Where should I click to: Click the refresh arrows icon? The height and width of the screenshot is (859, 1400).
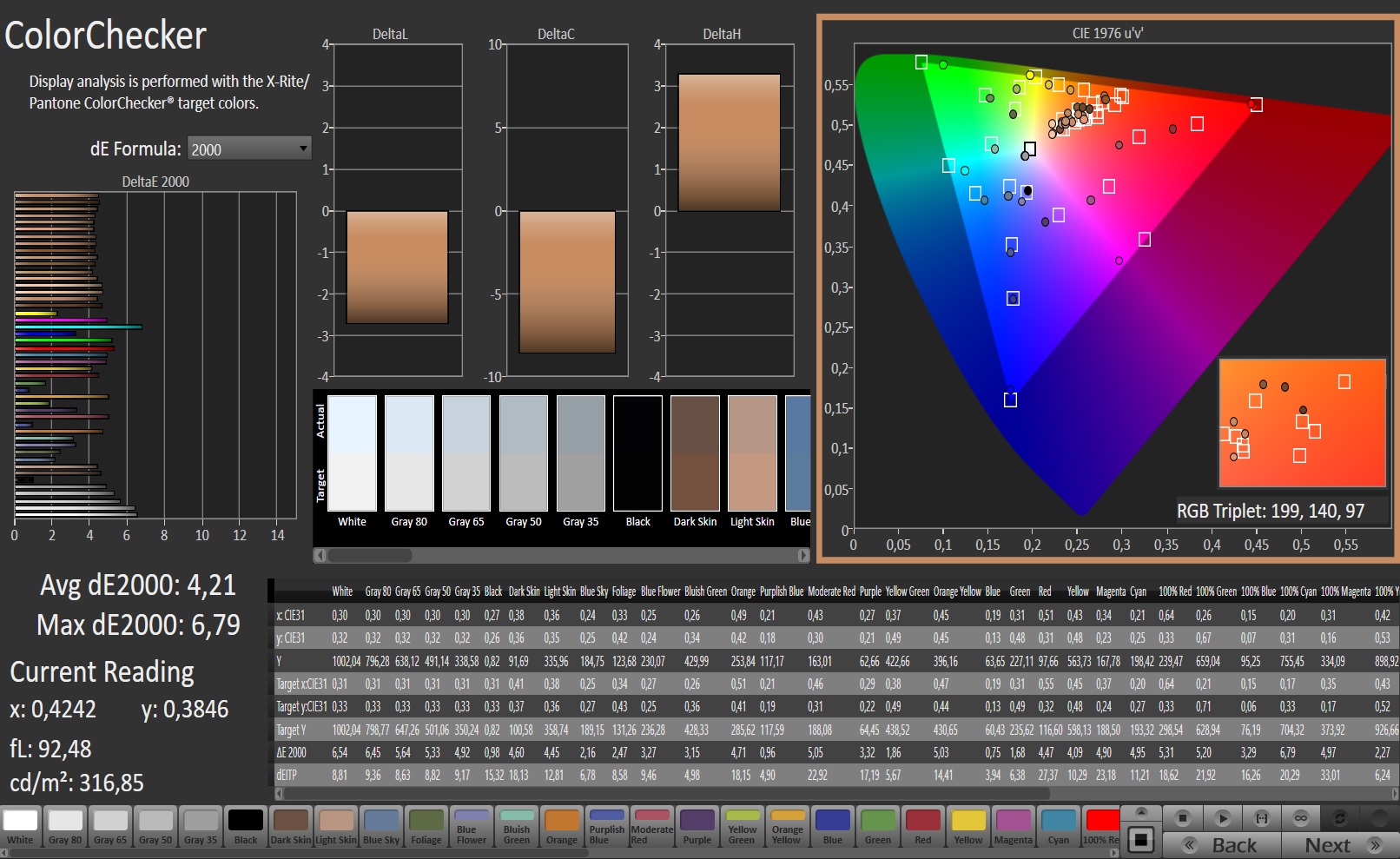coord(1340,818)
